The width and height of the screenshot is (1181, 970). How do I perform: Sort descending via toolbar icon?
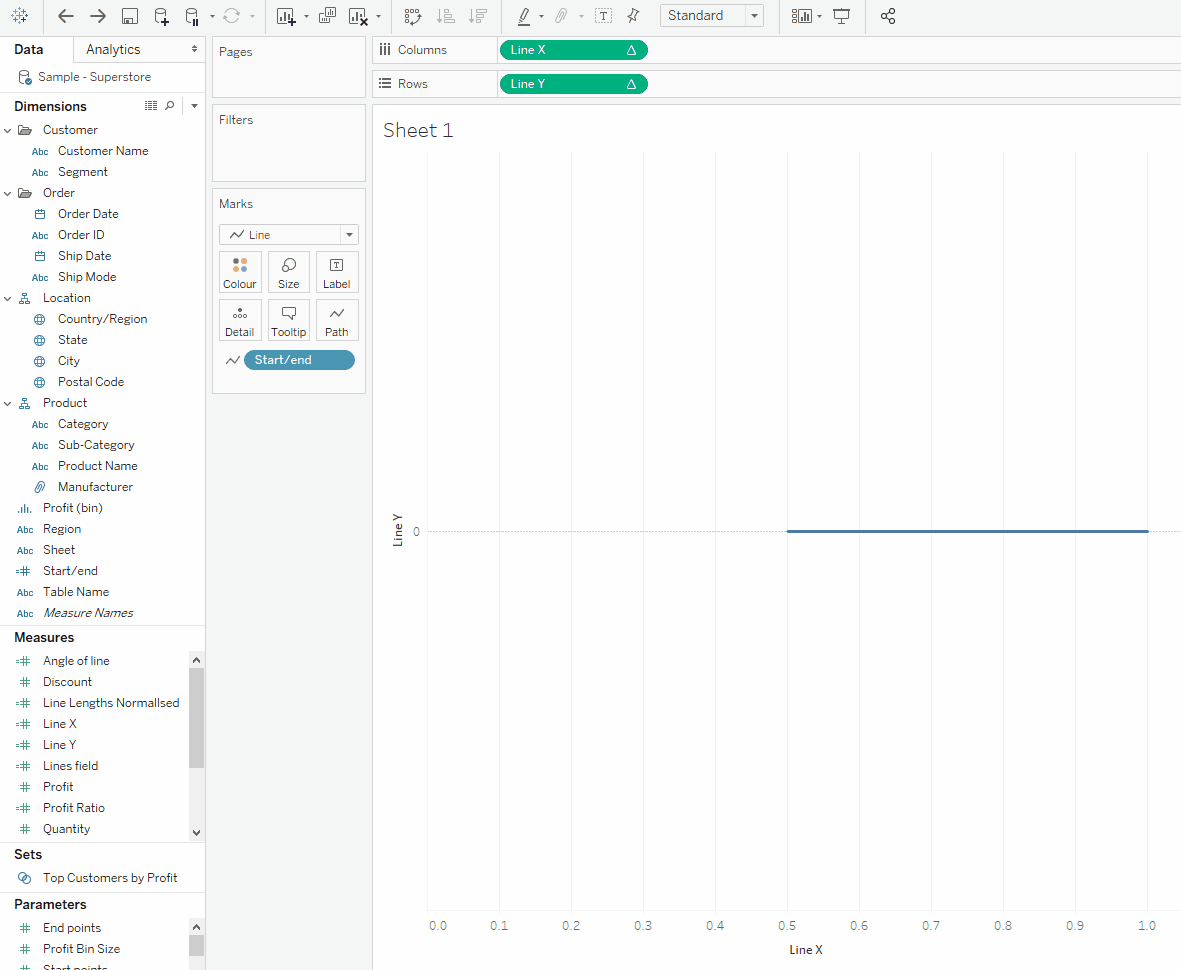click(478, 16)
